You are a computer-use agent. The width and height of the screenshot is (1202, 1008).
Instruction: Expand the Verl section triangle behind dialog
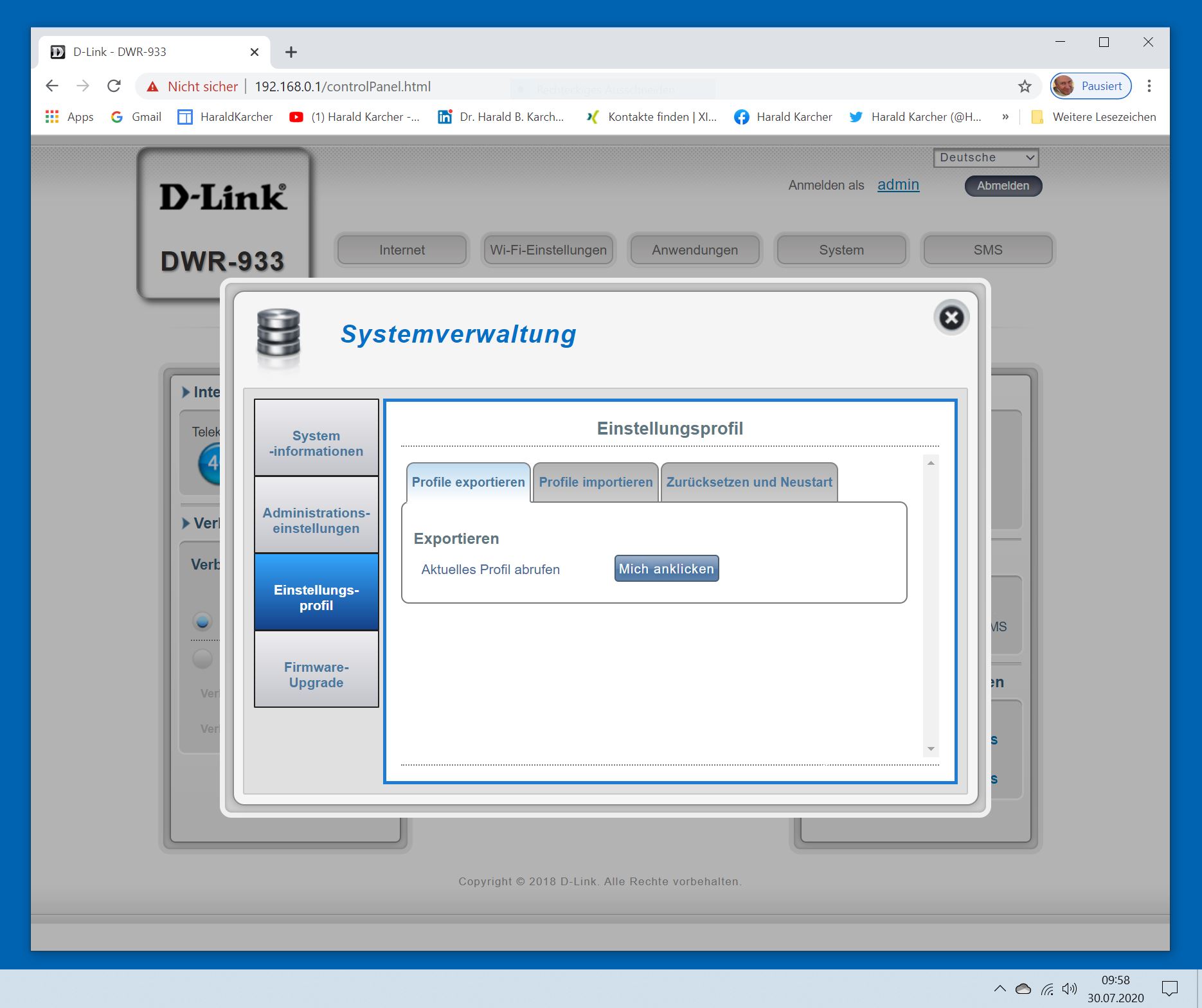click(x=186, y=523)
